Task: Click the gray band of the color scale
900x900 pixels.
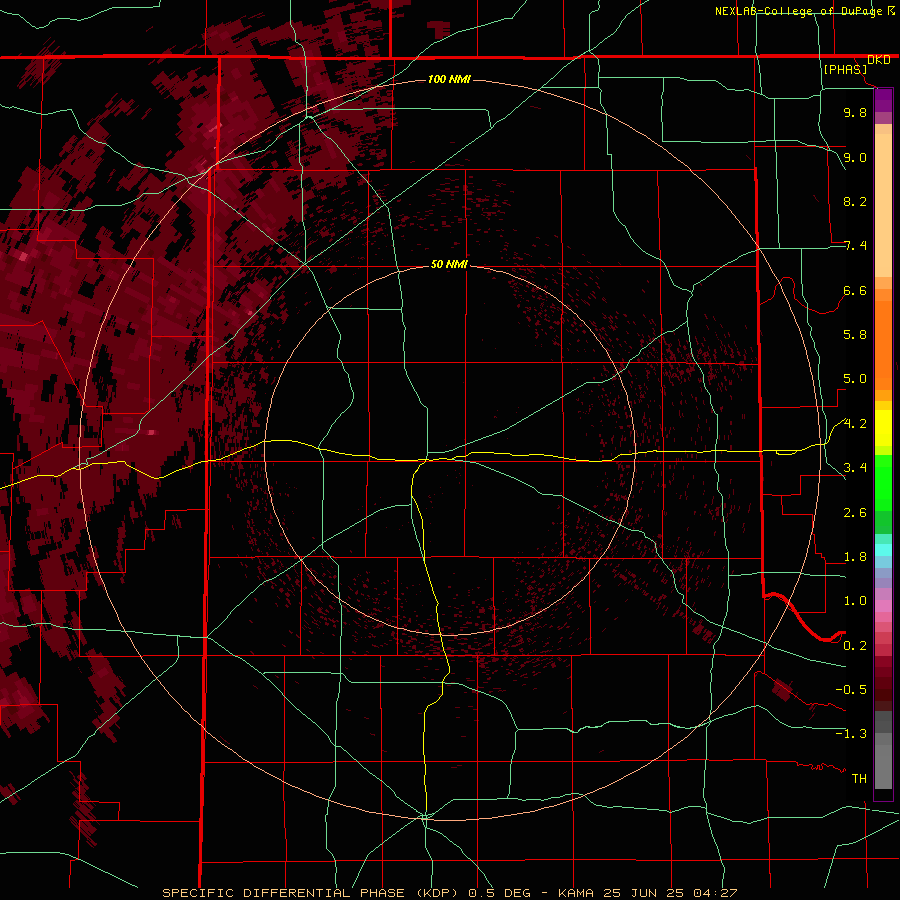Action: pyautogui.click(x=883, y=752)
